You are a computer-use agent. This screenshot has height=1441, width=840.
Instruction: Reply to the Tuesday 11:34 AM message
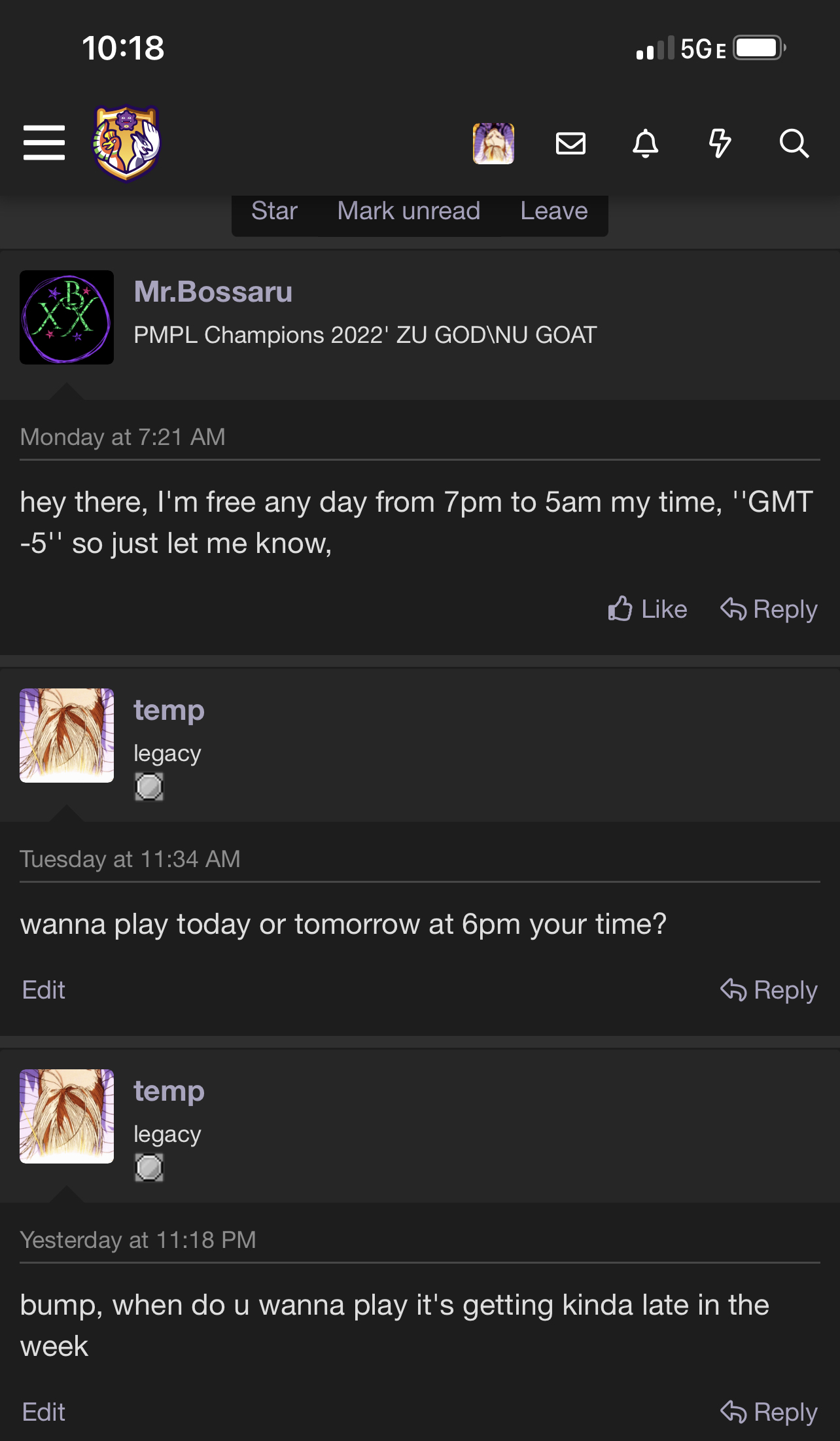(769, 989)
